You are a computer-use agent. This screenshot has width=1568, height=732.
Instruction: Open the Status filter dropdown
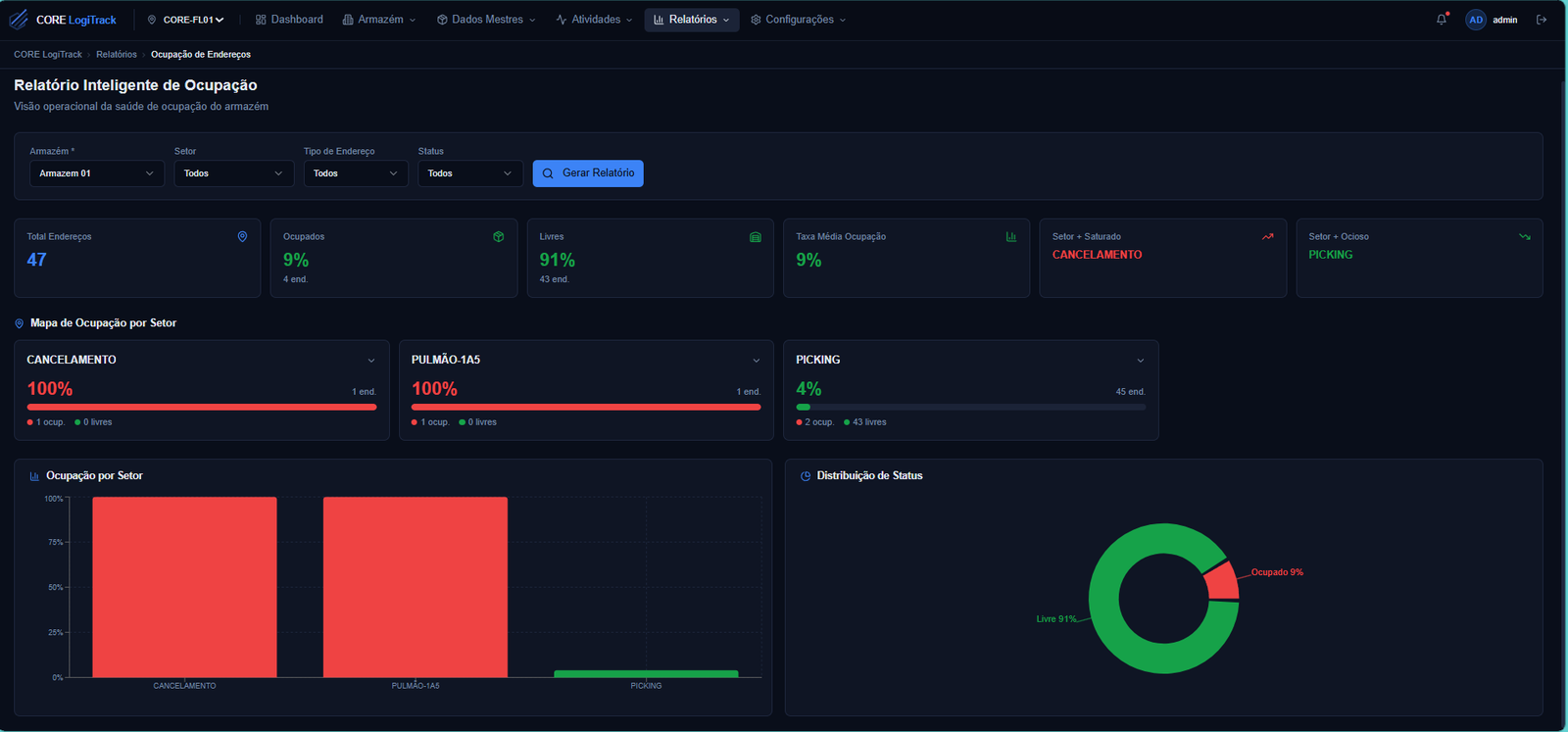point(470,173)
